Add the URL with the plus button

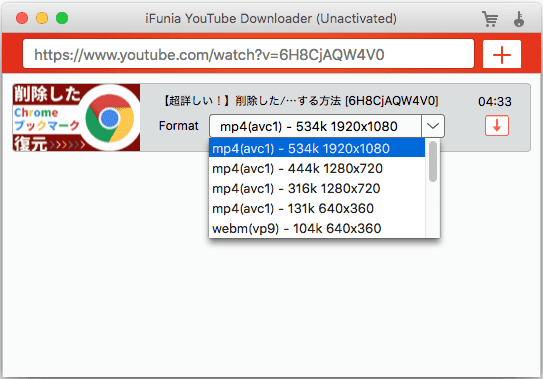click(502, 54)
